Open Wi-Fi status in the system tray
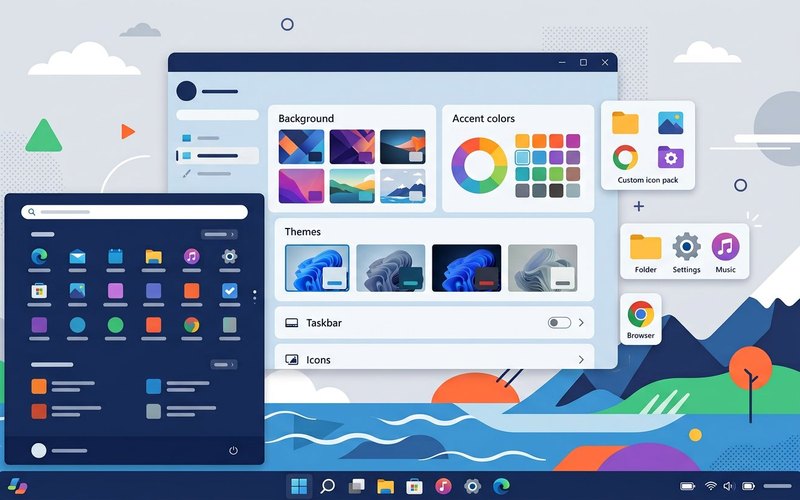The width and height of the screenshot is (800, 500). [710, 486]
